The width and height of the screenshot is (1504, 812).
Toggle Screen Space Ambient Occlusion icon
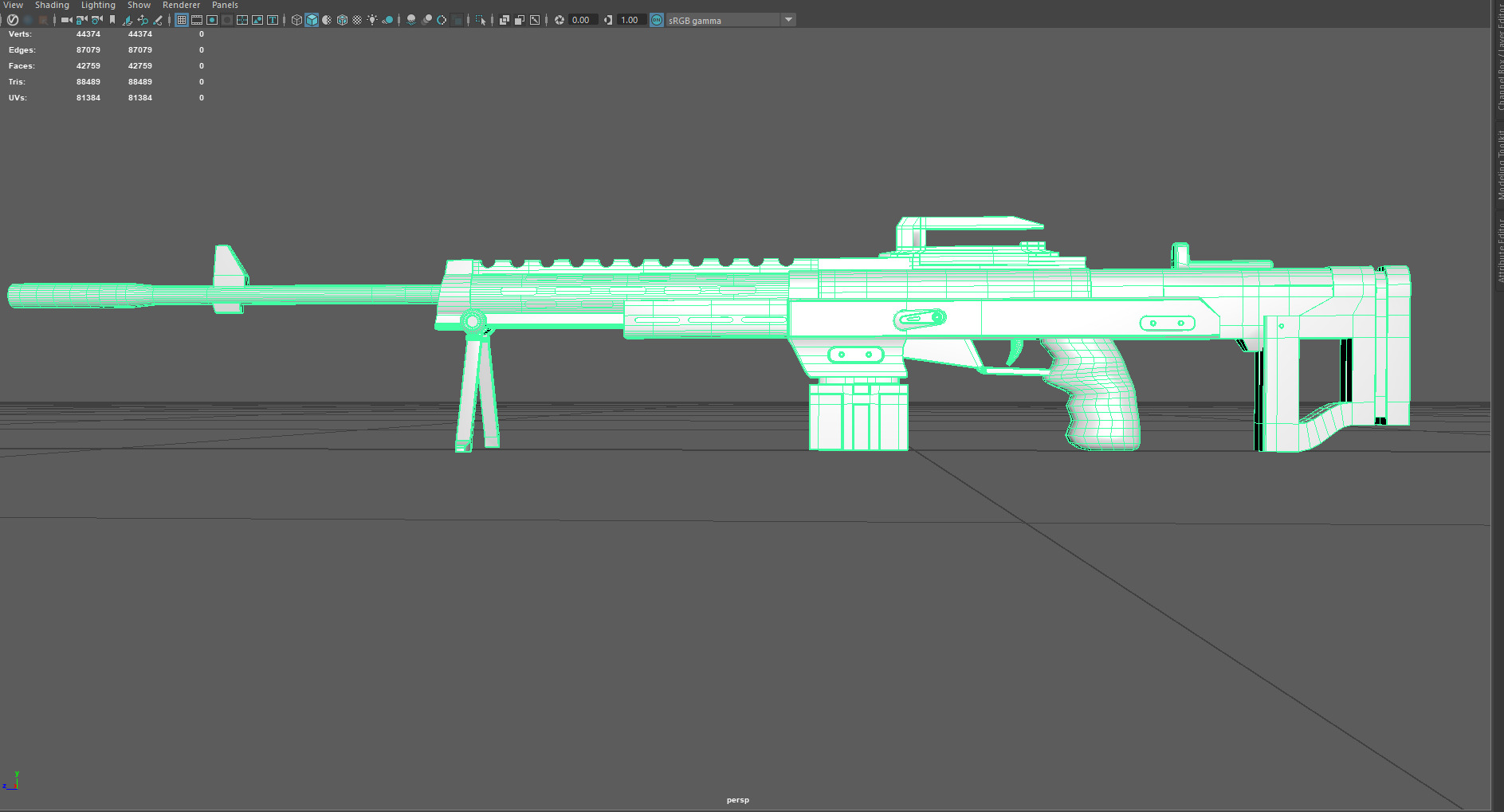[x=411, y=20]
